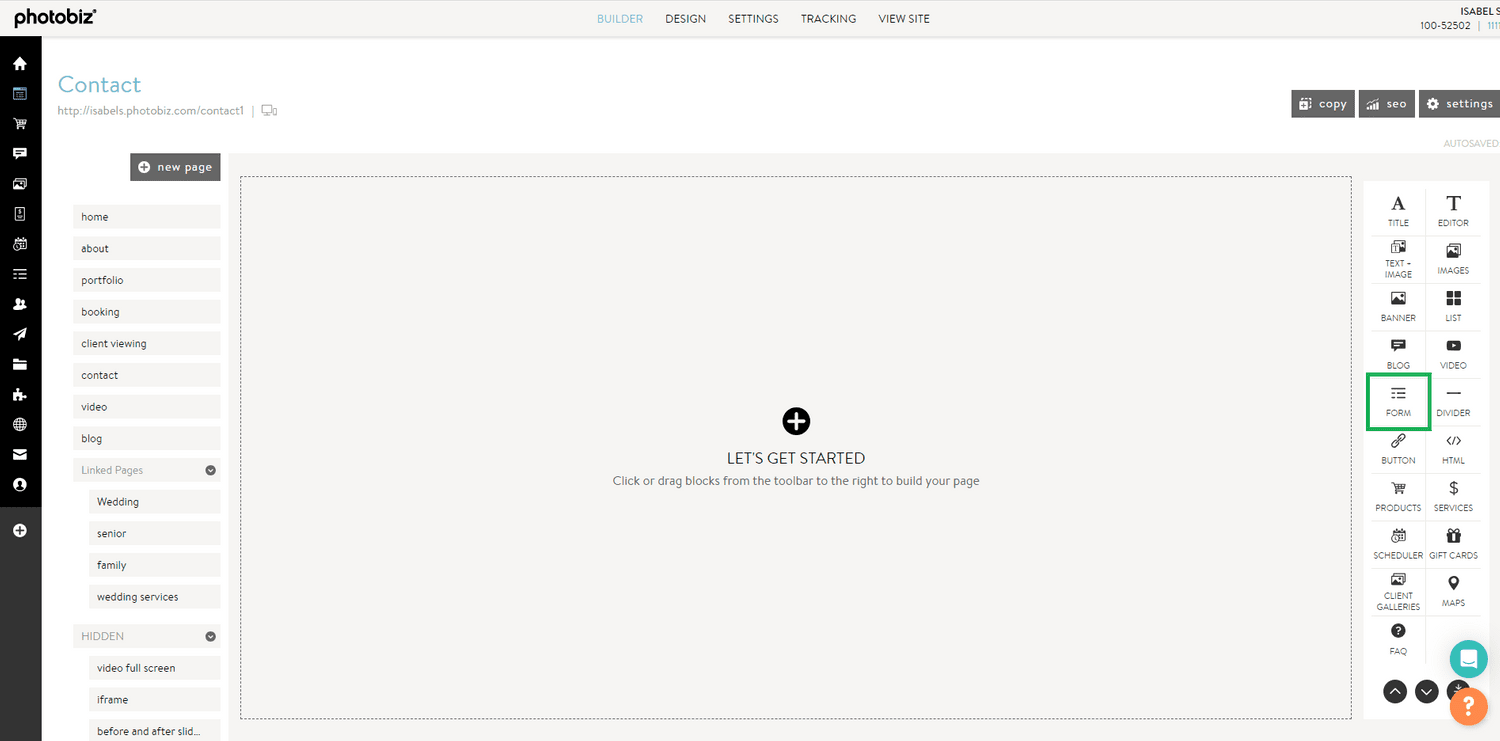Collapse the HIDDEN pages section
This screenshot has height=741, width=1500.
coord(210,636)
